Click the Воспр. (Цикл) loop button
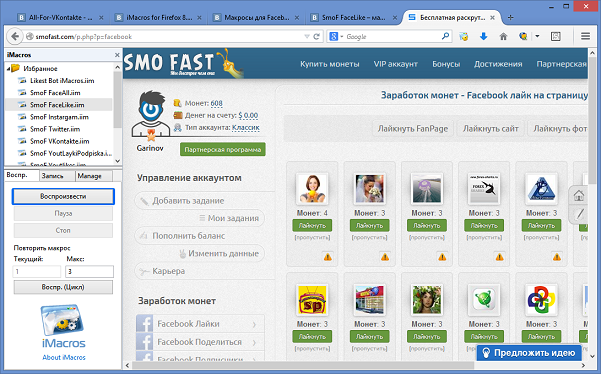 pos(63,287)
